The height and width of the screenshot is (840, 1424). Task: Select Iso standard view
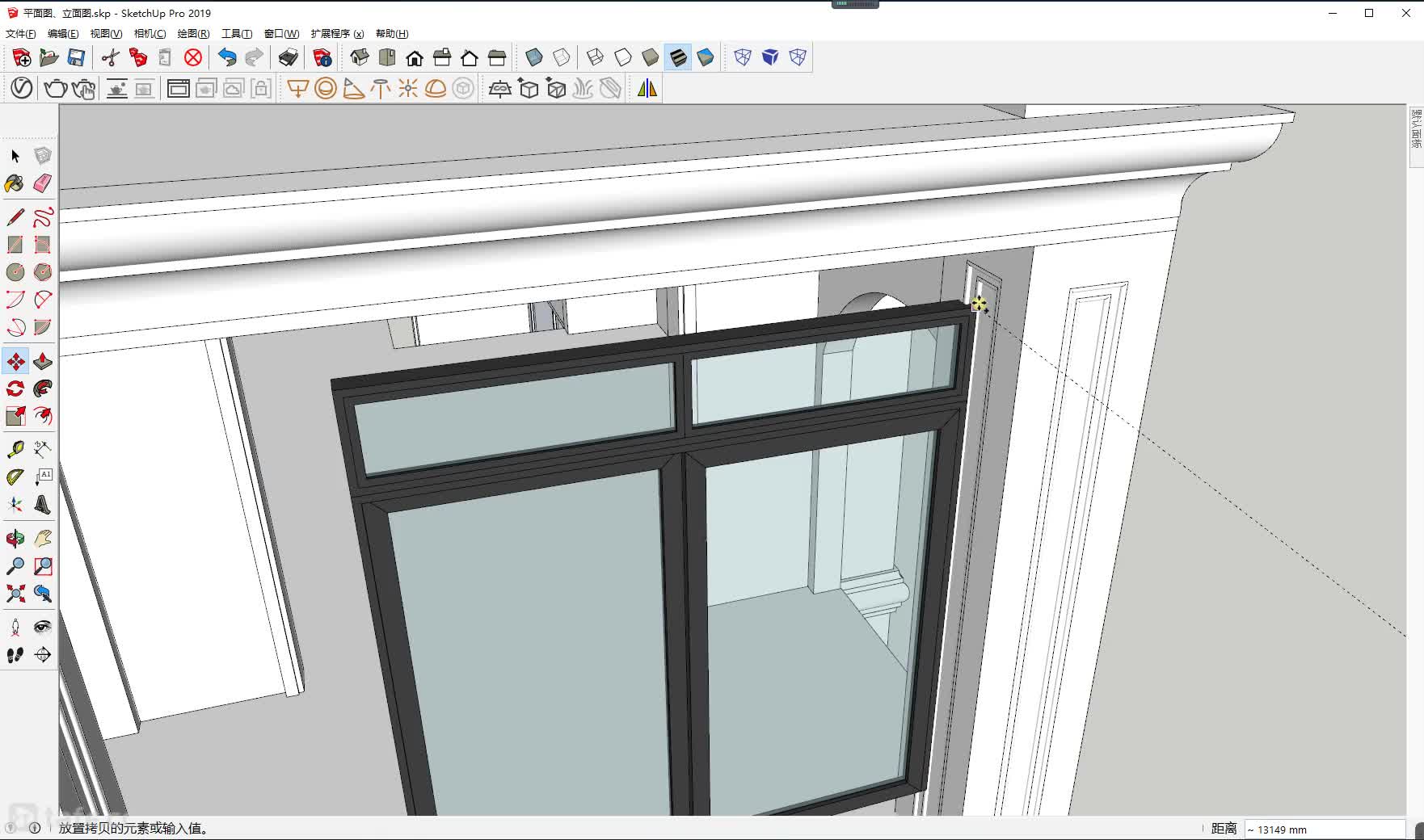click(360, 57)
